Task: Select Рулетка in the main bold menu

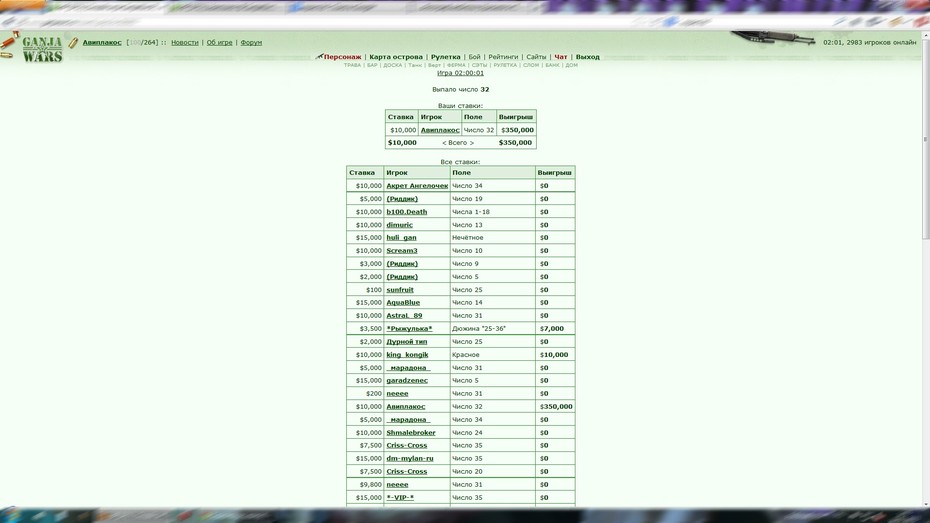Action: coord(445,57)
